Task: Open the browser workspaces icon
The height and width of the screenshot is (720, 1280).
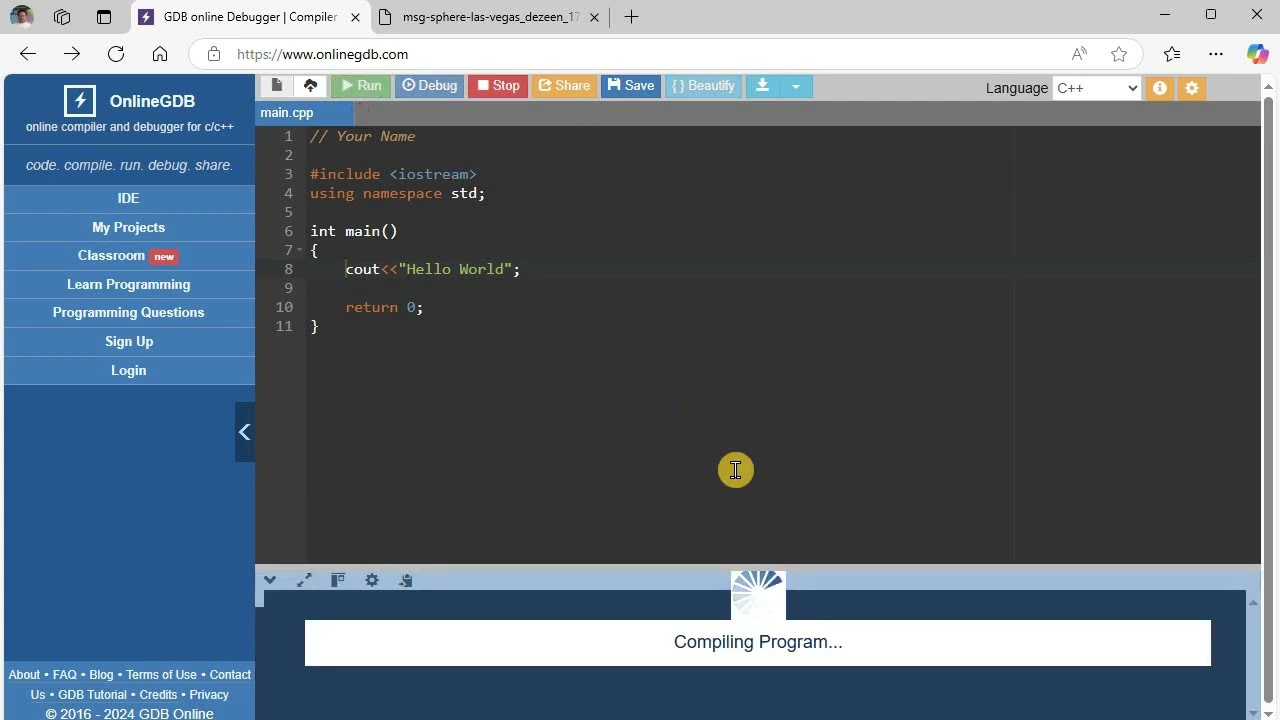Action: coord(62,17)
